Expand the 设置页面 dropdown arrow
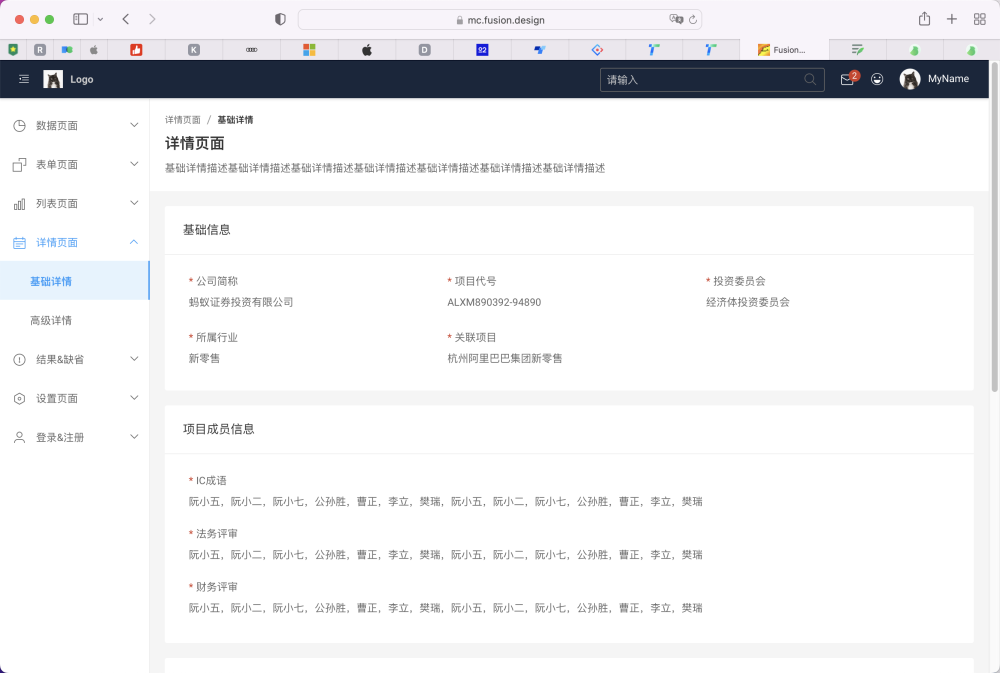 click(134, 397)
